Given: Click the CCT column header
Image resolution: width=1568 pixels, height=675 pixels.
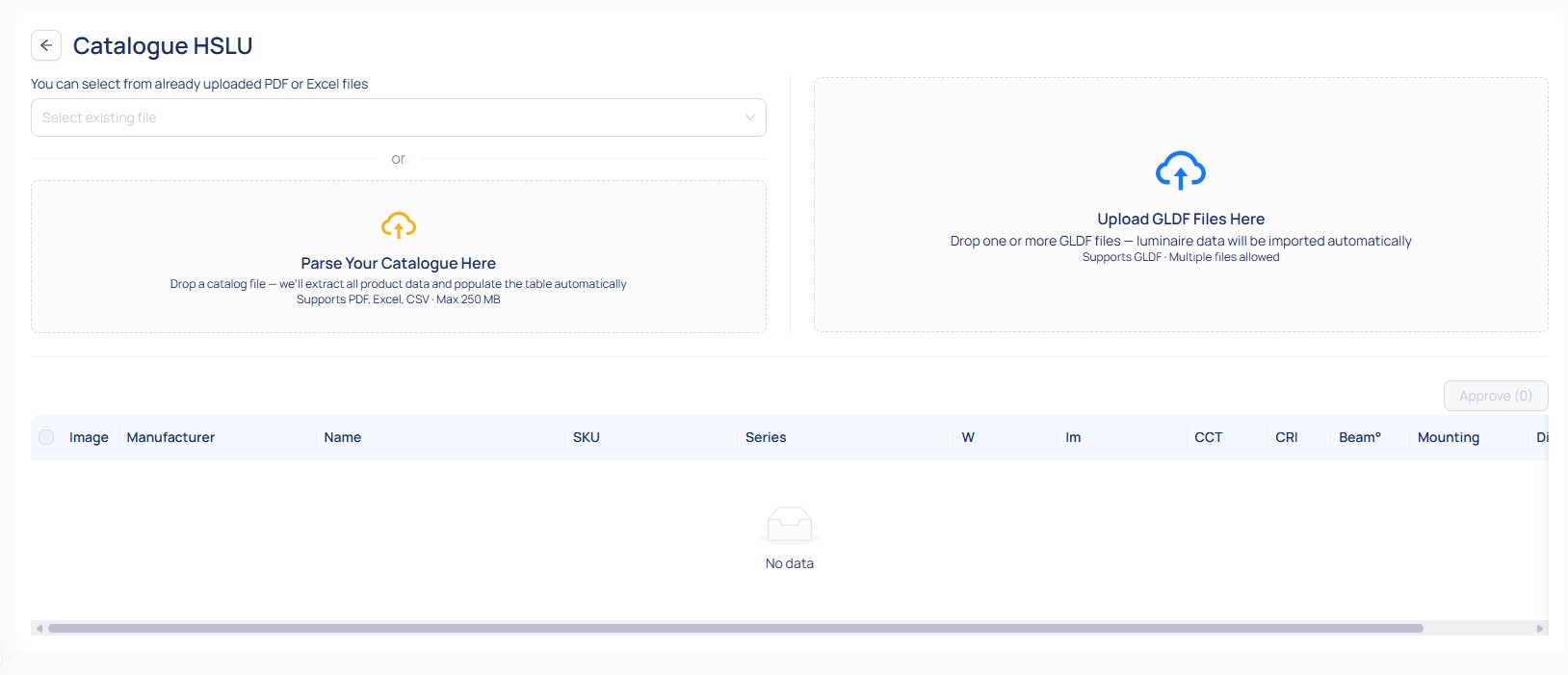Looking at the screenshot, I should pyautogui.click(x=1208, y=437).
